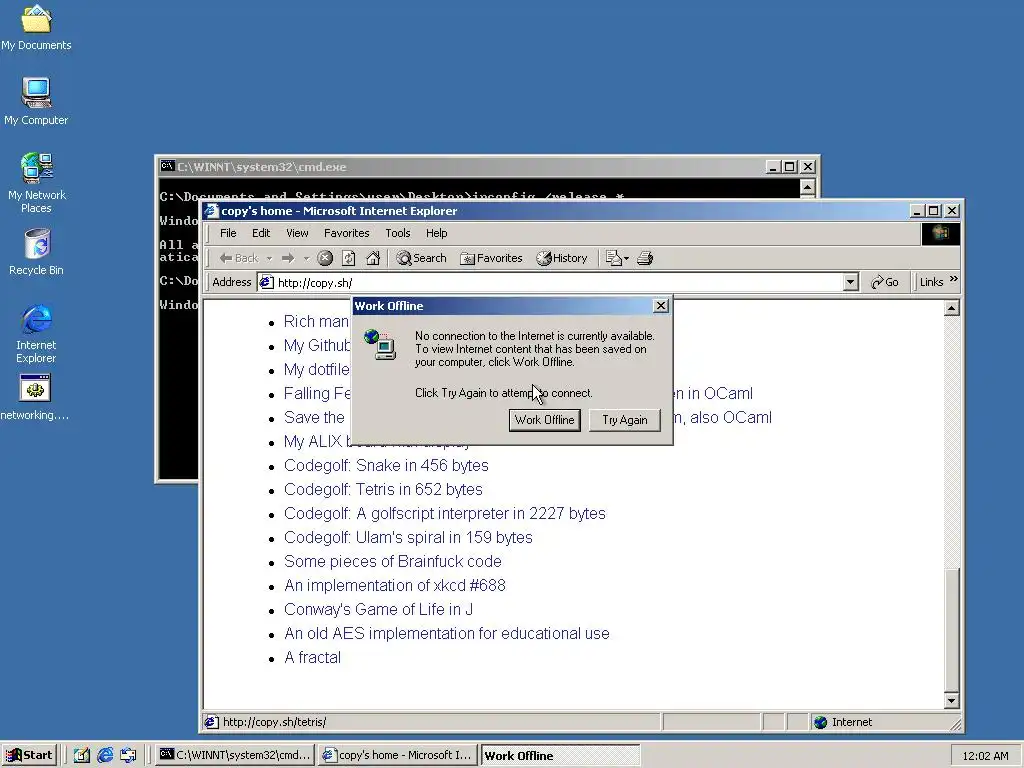This screenshot has width=1024, height=768.
Task: Open the Favorites toolbar button
Action: (x=491, y=258)
